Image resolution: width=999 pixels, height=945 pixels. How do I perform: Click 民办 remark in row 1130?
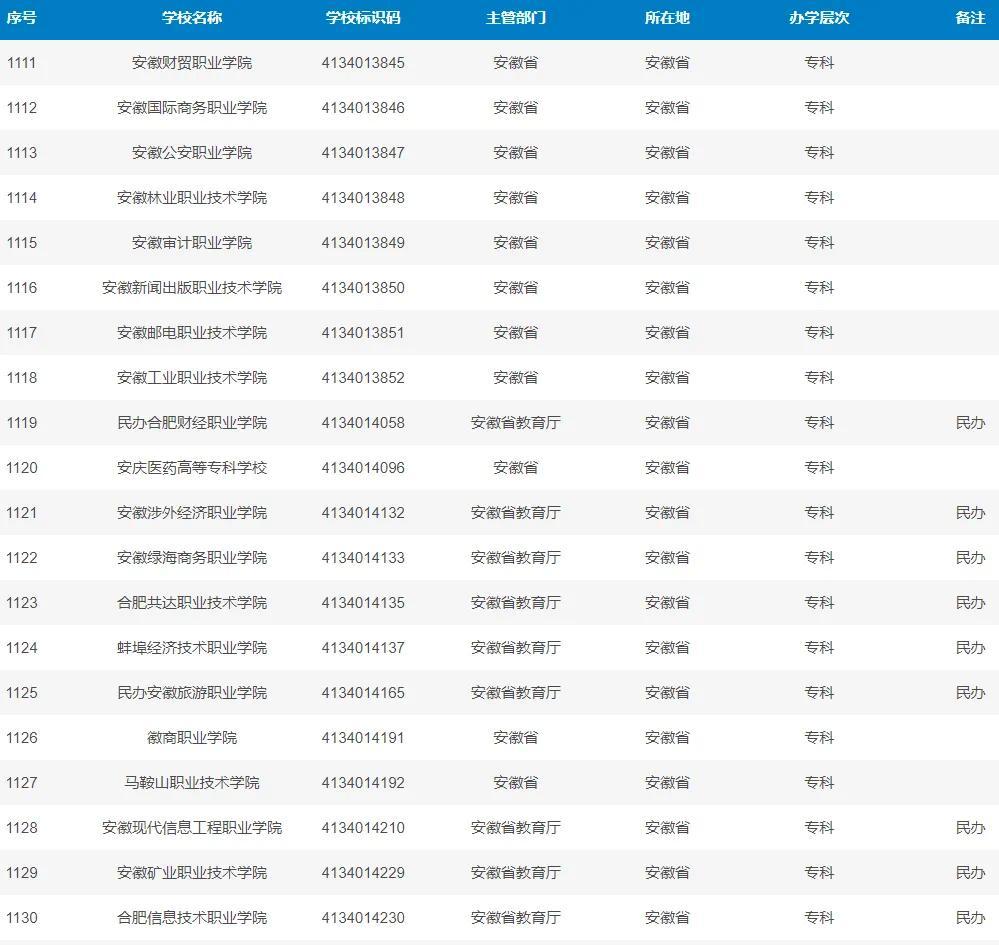(x=970, y=918)
